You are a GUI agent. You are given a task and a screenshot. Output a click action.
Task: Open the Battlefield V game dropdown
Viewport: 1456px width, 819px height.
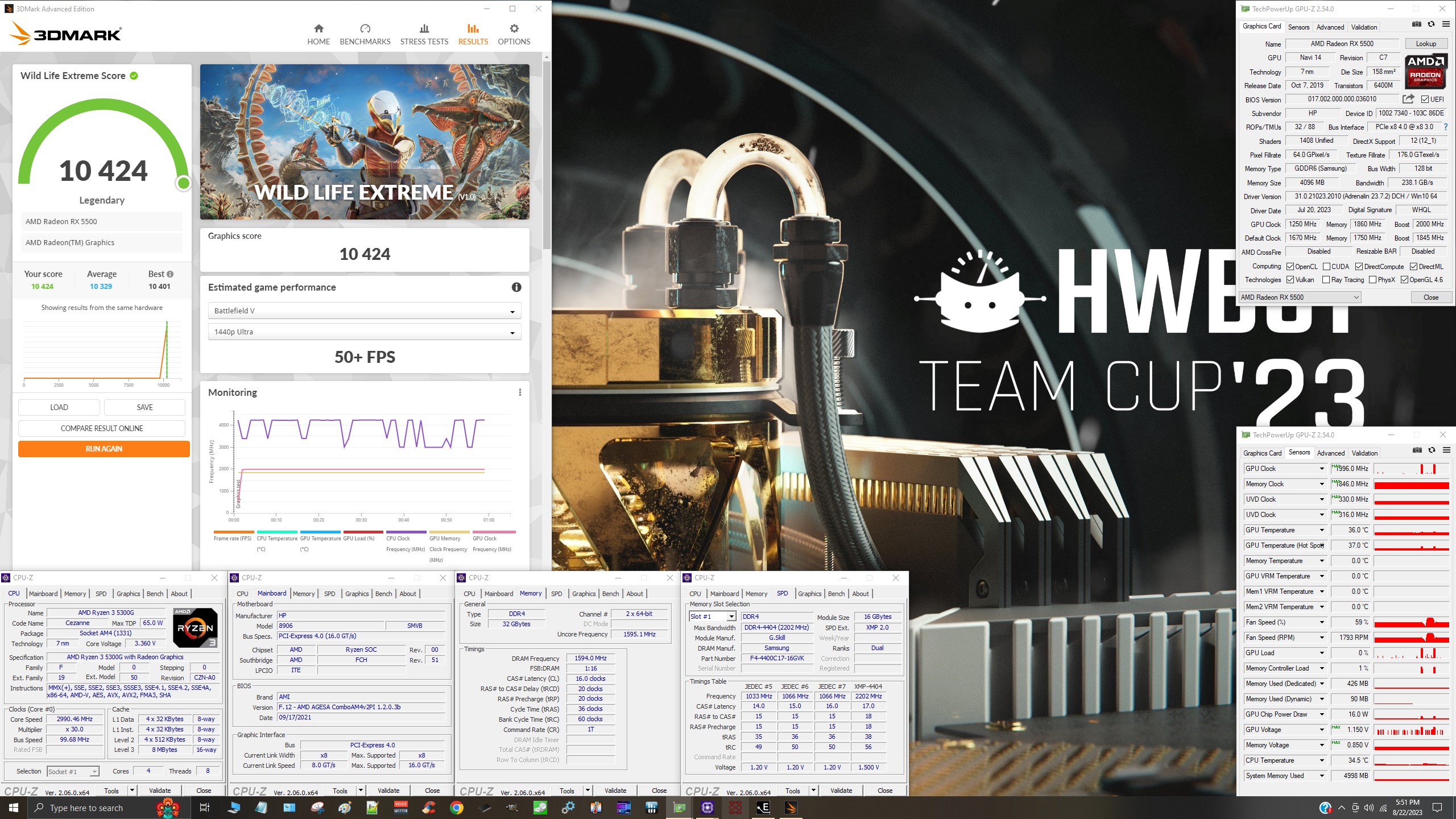pyautogui.click(x=365, y=311)
